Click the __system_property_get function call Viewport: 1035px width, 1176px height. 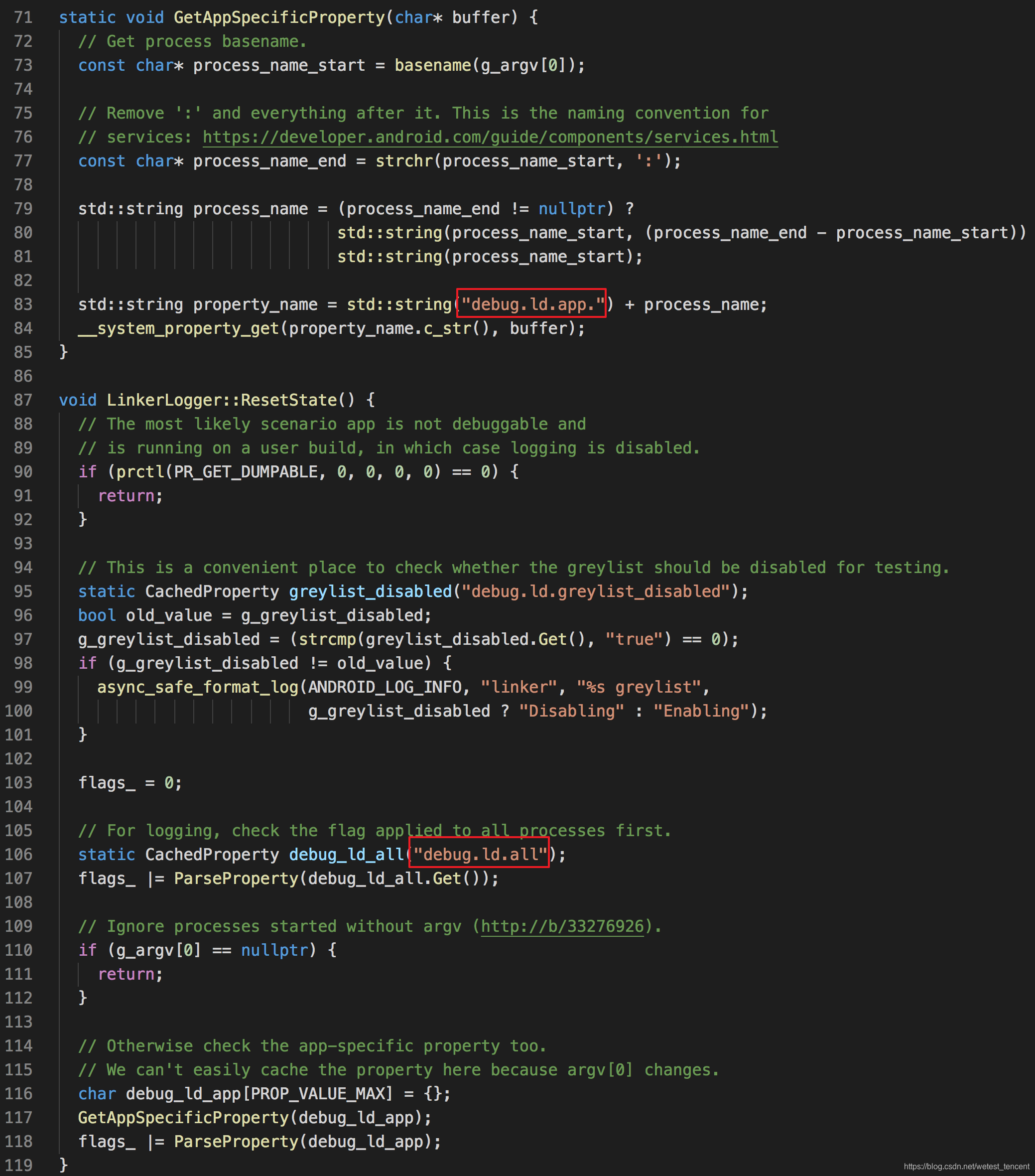(178, 328)
